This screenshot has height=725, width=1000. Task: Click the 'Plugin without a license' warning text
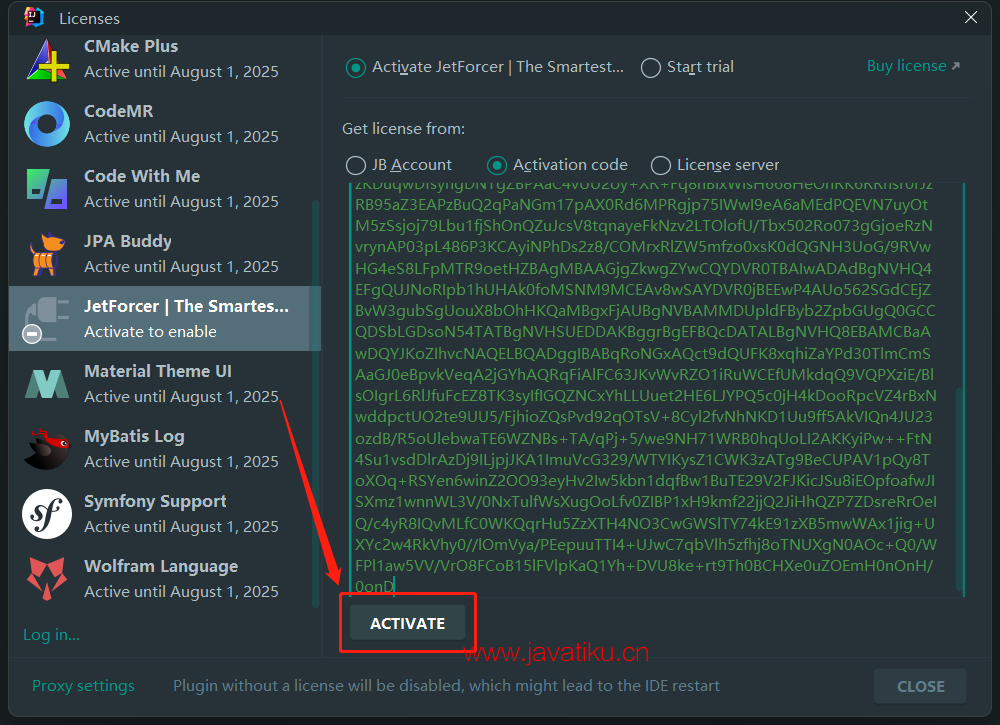click(x=446, y=685)
